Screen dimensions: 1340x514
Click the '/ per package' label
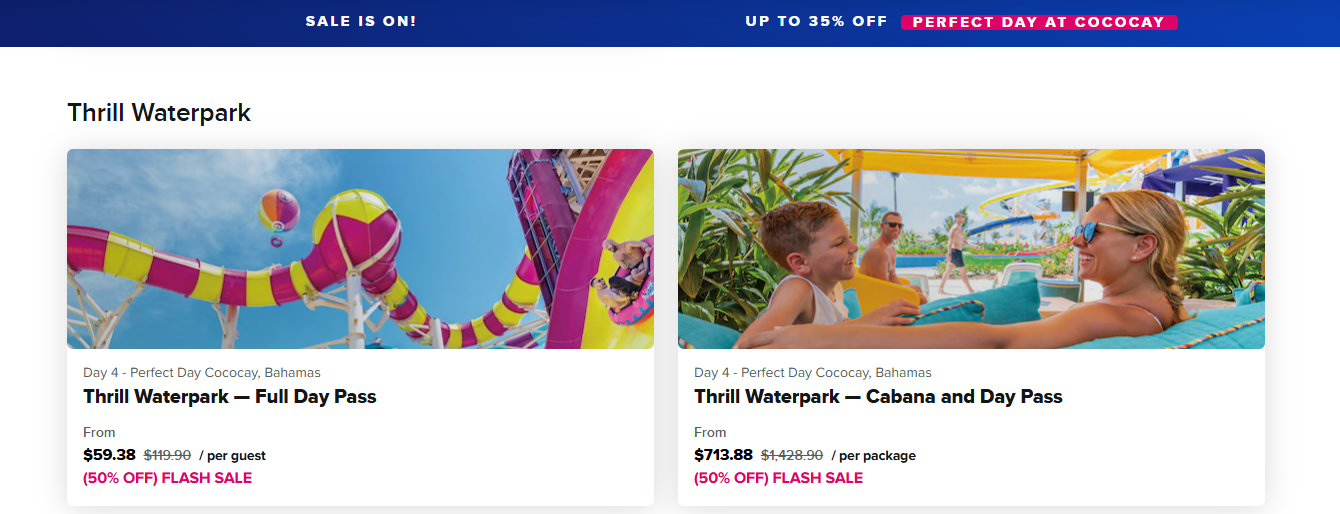[873, 456]
